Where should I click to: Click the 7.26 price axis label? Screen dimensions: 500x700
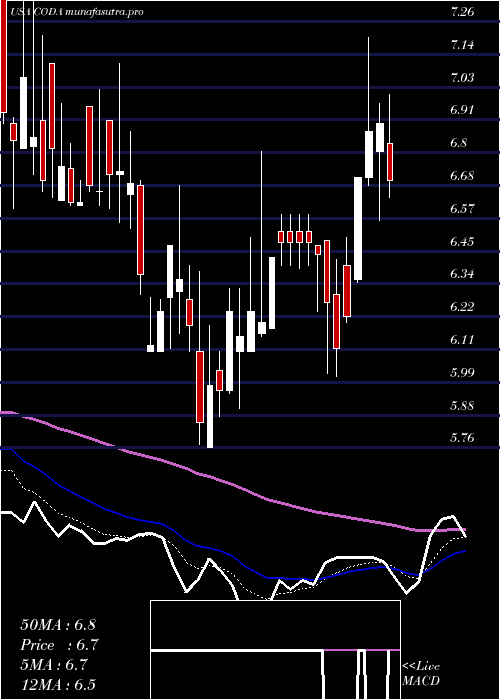pos(462,12)
